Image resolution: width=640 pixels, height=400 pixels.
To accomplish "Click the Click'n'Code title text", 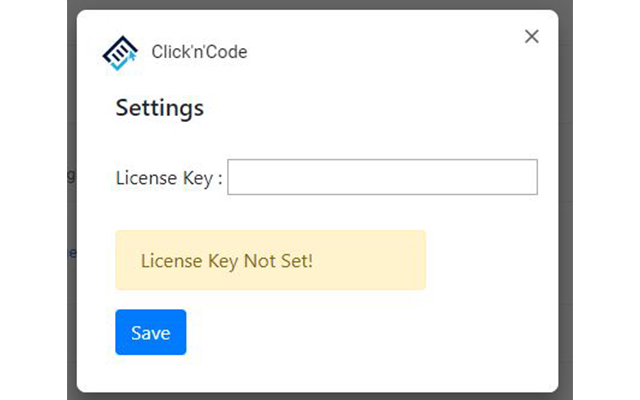I will 199,52.
